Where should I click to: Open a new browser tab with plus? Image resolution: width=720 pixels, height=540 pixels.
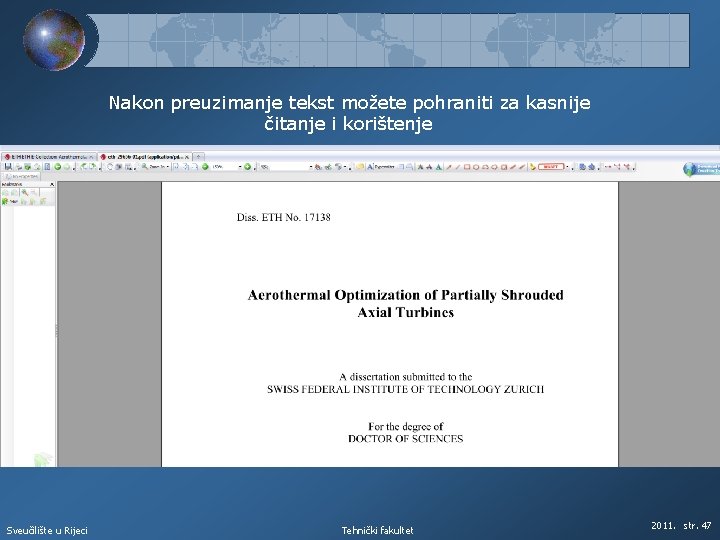(198, 157)
